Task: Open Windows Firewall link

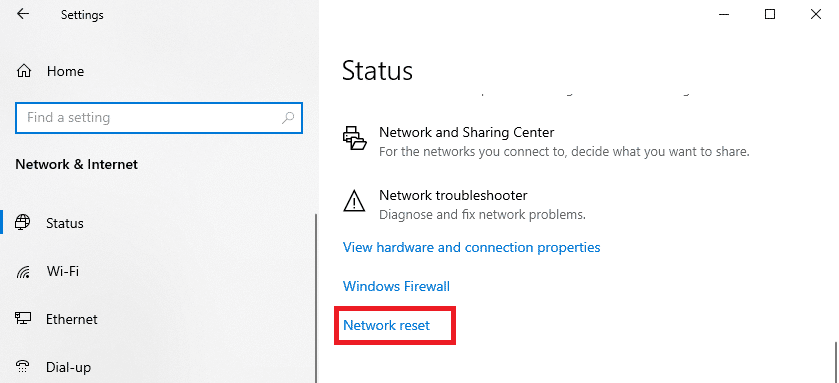Action: pyautogui.click(x=396, y=286)
